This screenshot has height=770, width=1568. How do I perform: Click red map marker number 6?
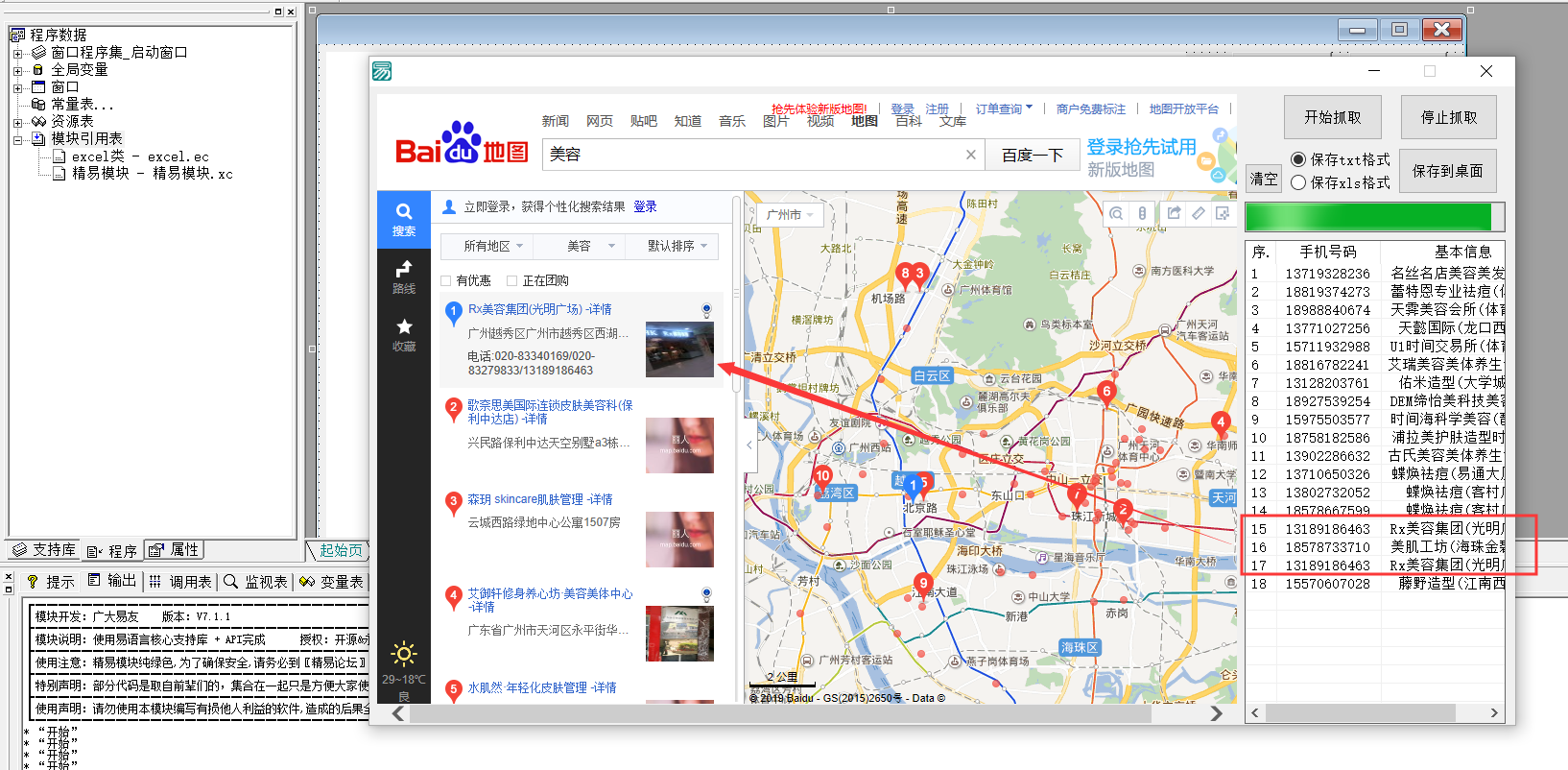[x=1106, y=392]
